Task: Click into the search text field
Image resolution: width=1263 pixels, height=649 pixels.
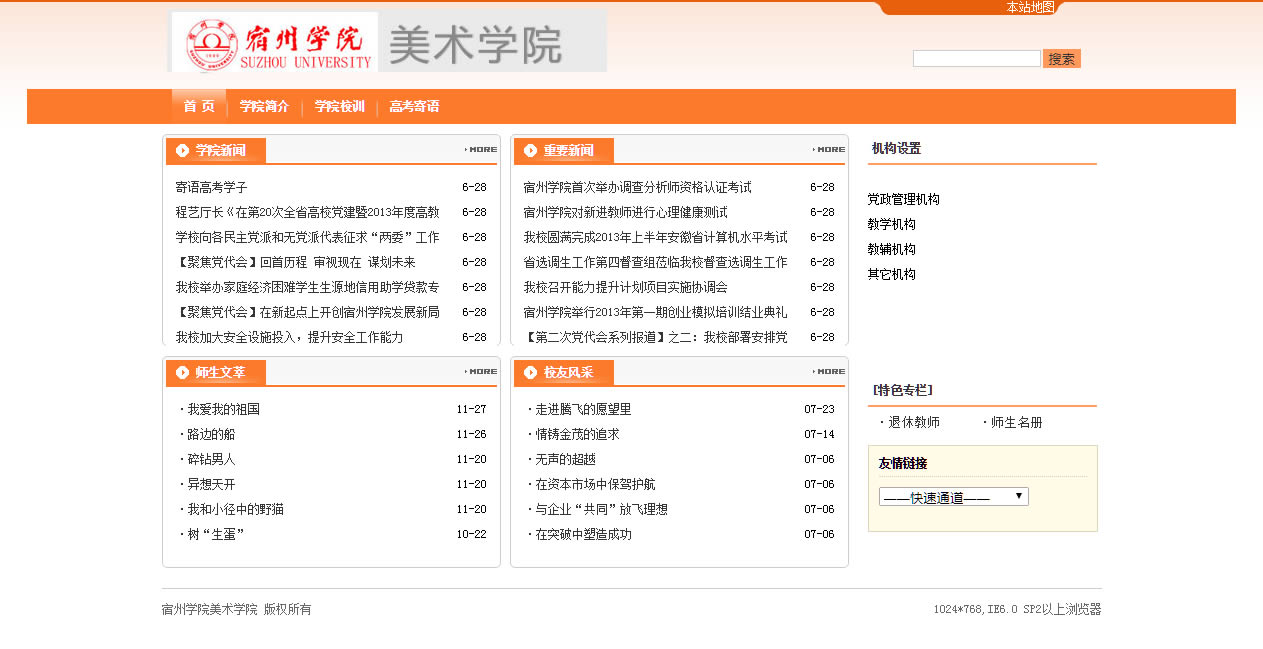Action: click(x=976, y=59)
